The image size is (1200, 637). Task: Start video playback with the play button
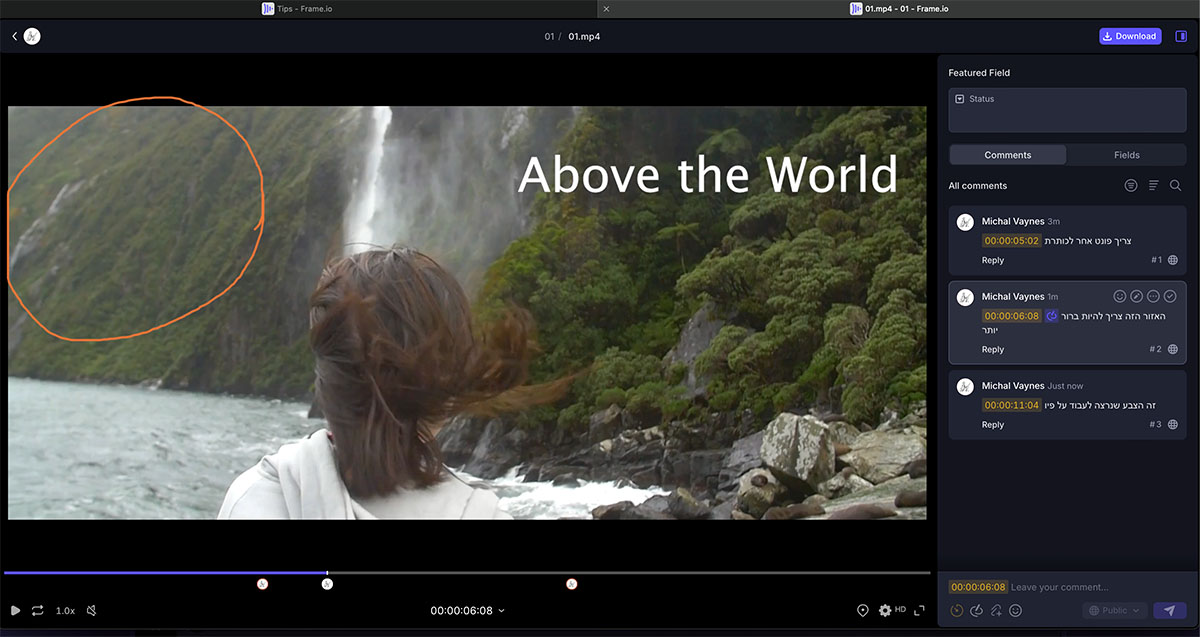coord(15,610)
